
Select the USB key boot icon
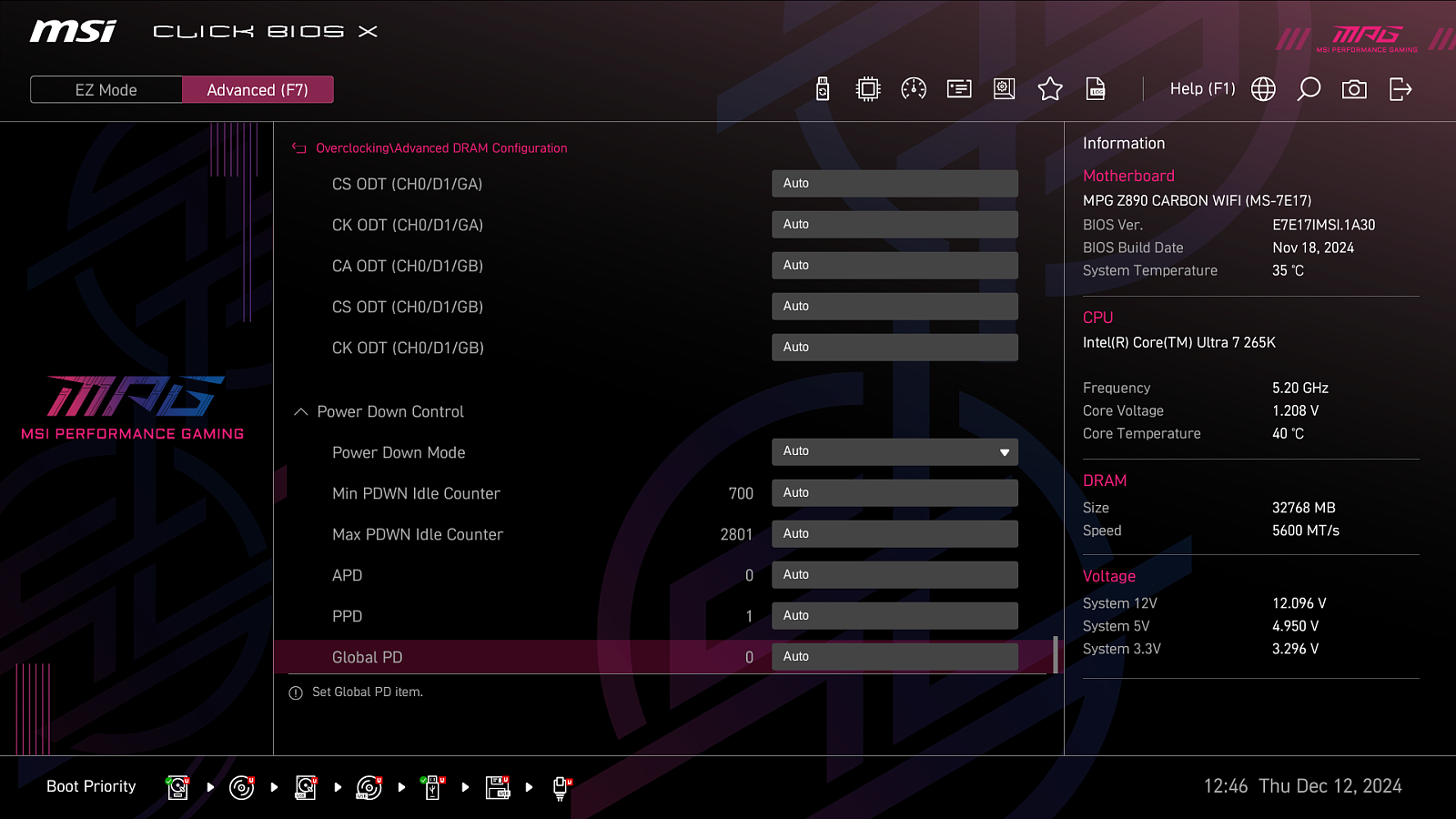point(433,787)
